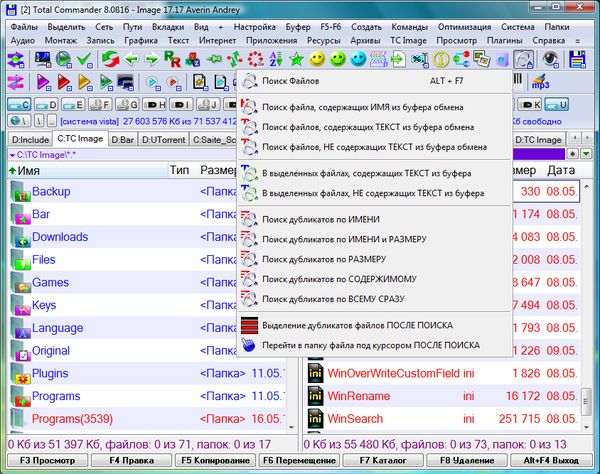Sort left panel by Имя column header
The height and width of the screenshot is (474, 600).
point(87,171)
